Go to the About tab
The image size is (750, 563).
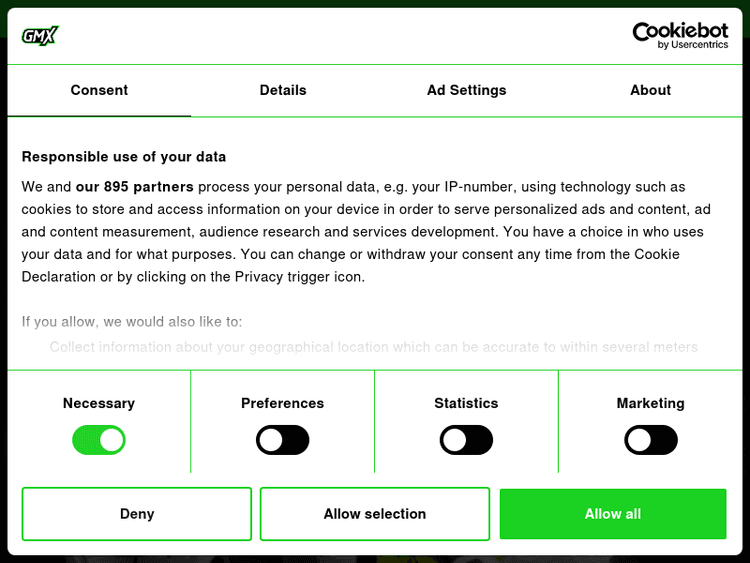(650, 90)
